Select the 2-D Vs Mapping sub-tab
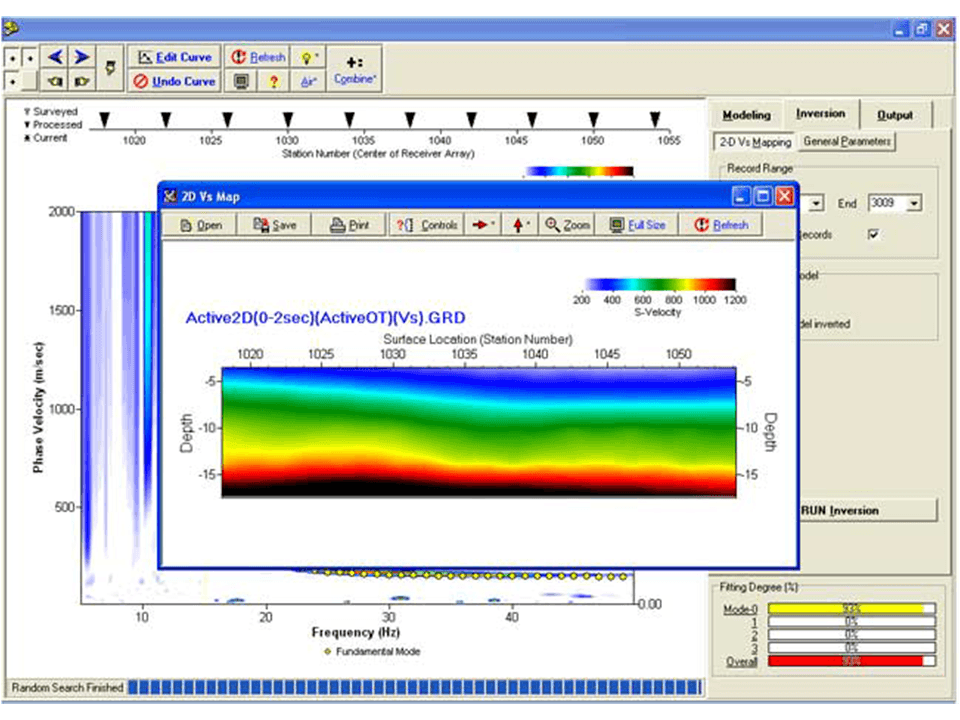The width and height of the screenshot is (960, 720). pos(755,142)
